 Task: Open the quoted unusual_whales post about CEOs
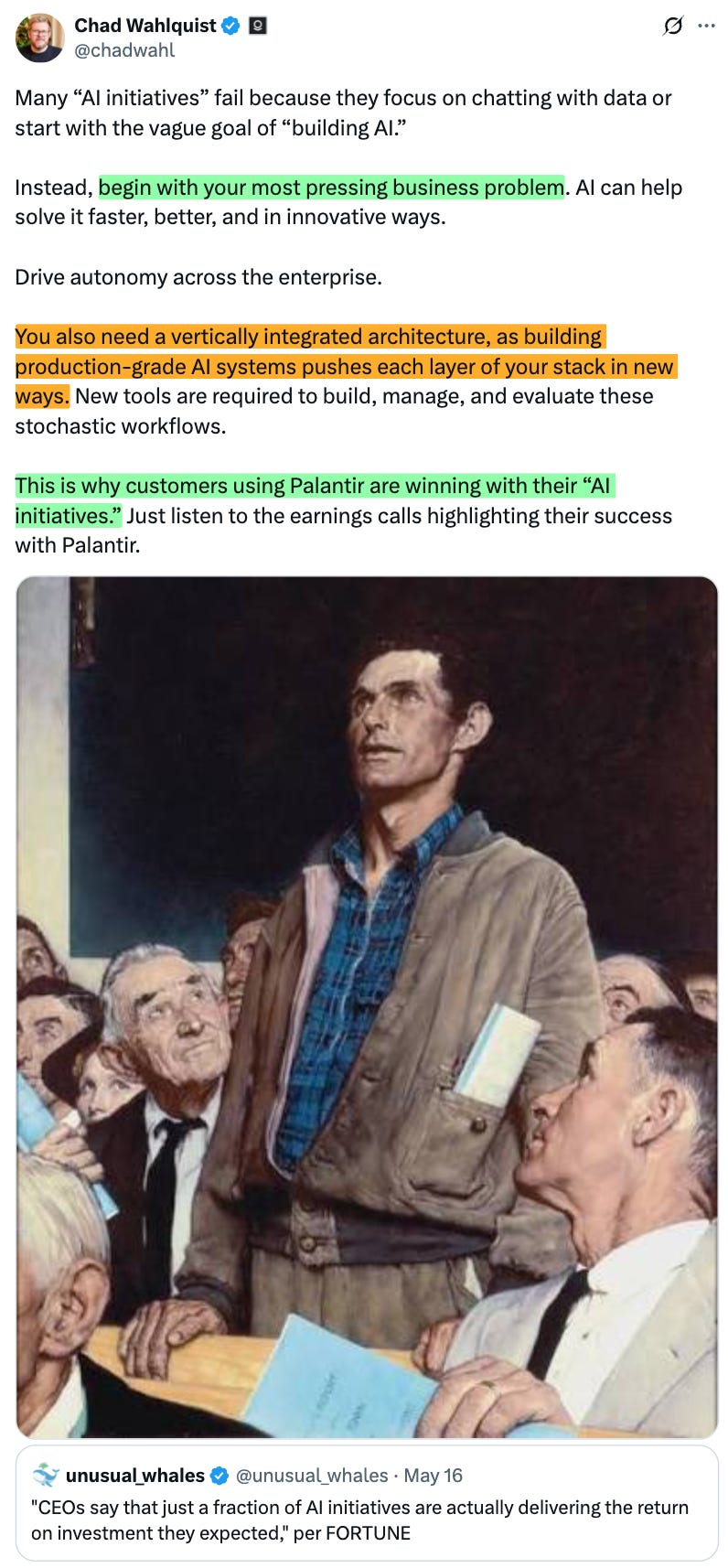[x=367, y=1502]
